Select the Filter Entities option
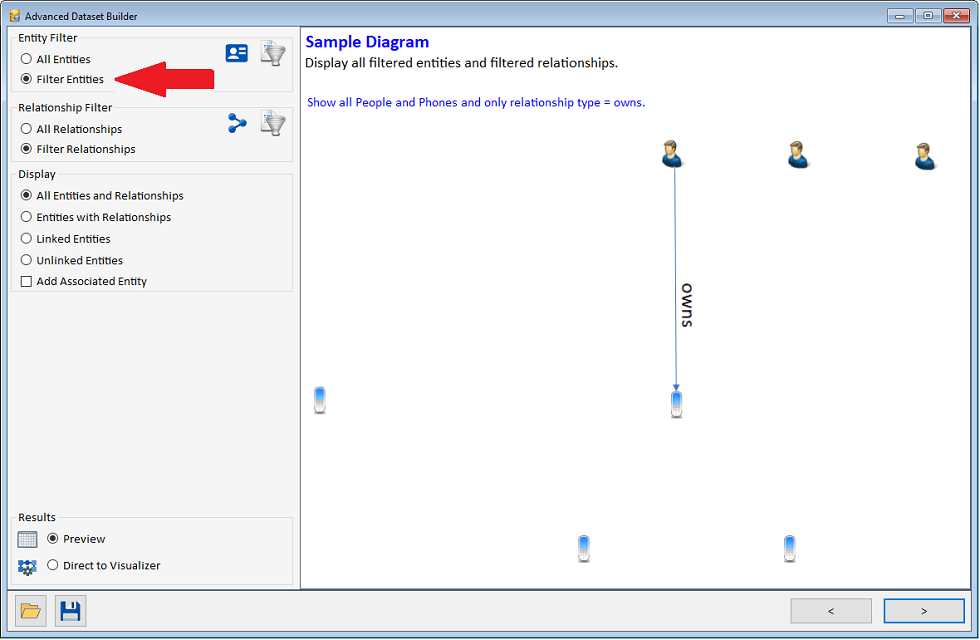The height and width of the screenshot is (640, 980). pos(26,79)
